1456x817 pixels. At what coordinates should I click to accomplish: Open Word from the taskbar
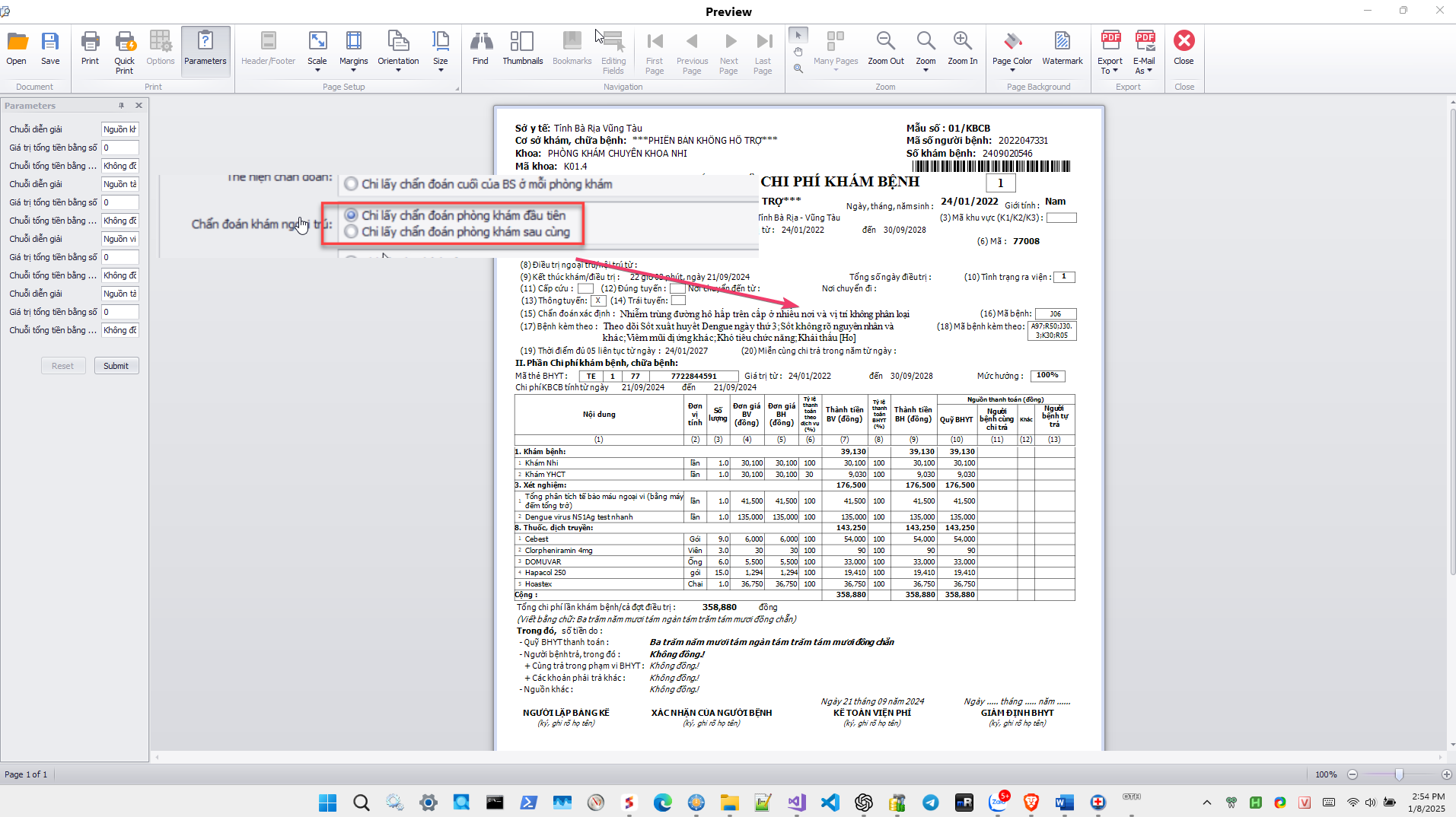[x=1064, y=803]
